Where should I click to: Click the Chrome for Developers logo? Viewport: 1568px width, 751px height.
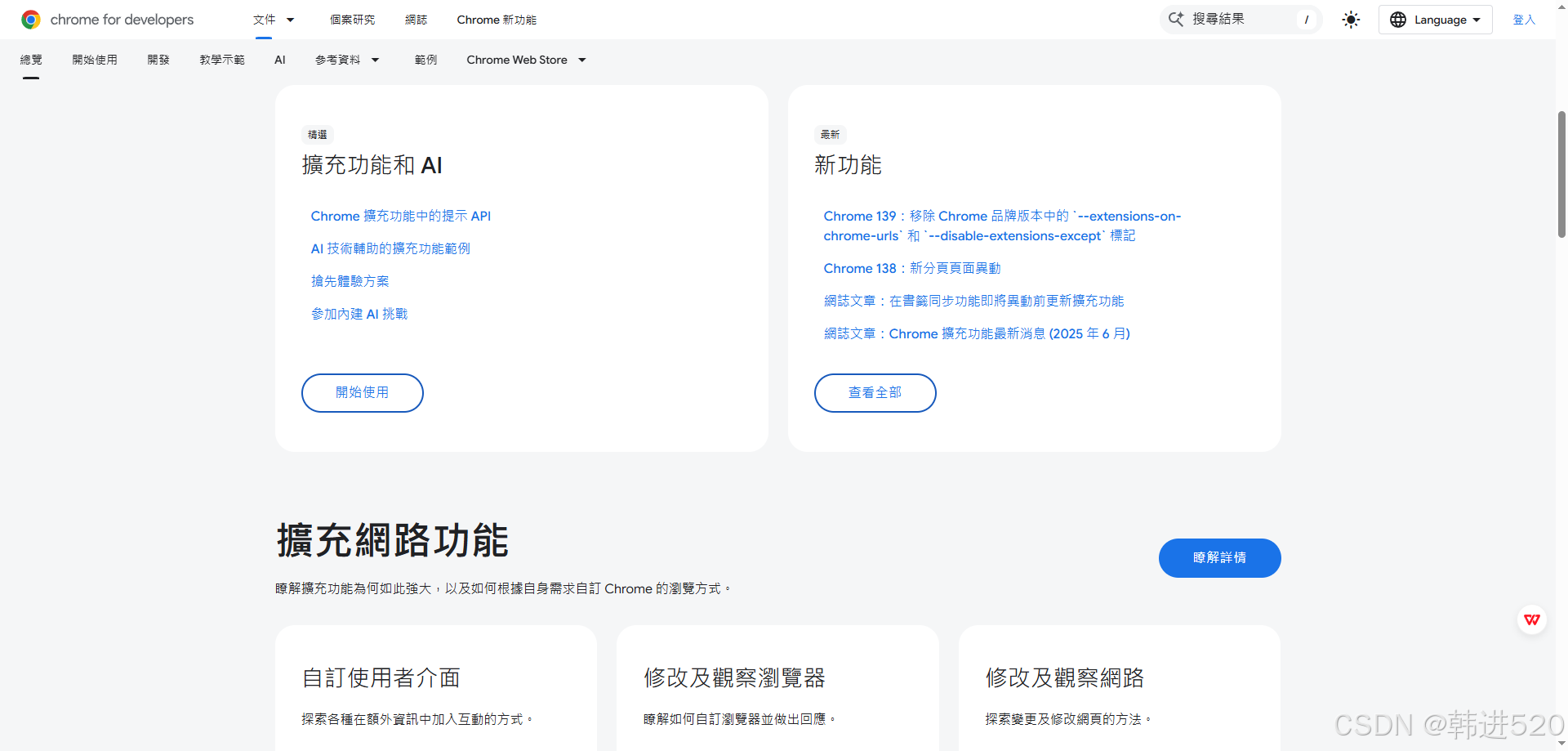[x=107, y=20]
